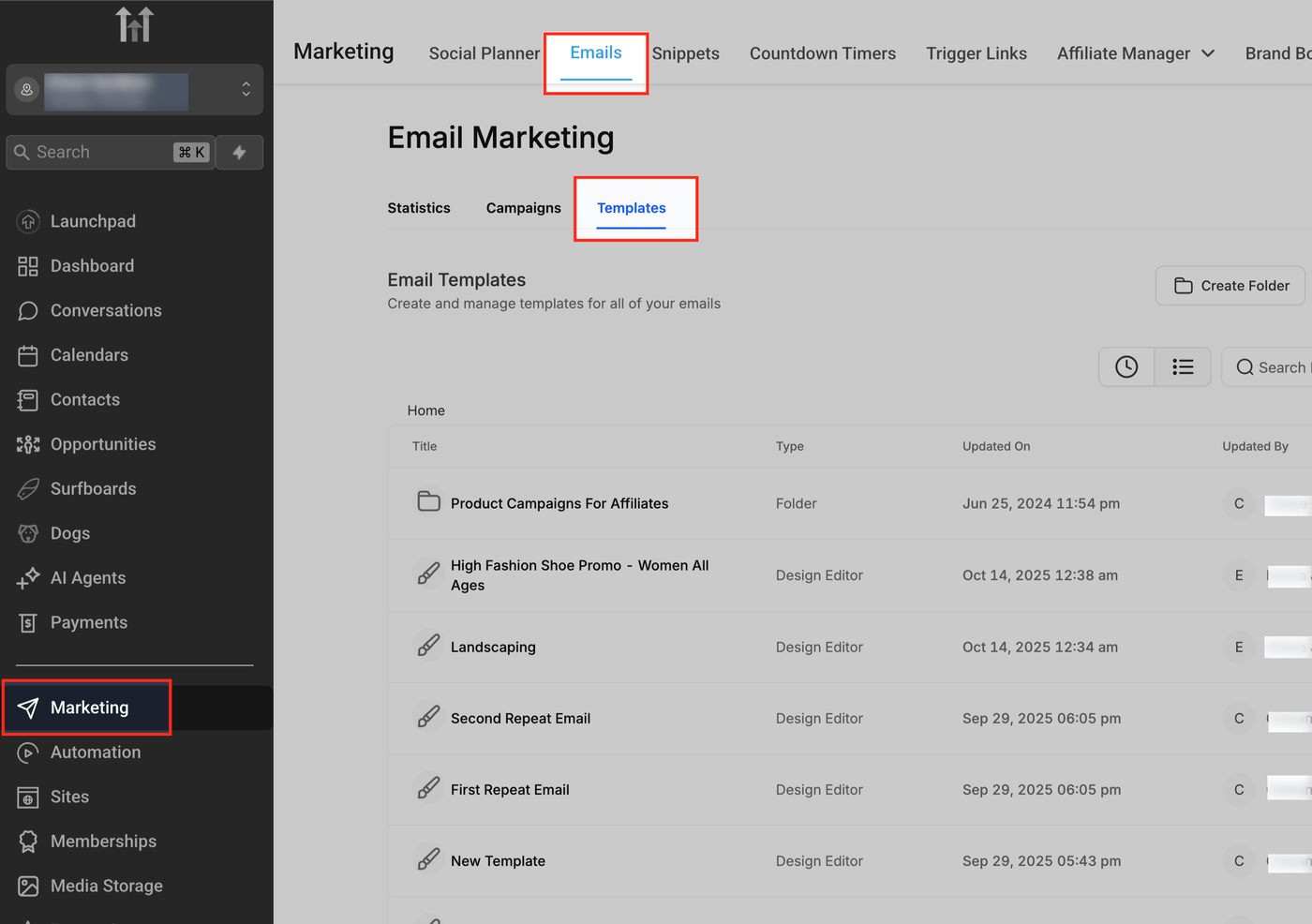Open the Second Repeat Email template
The width and height of the screenshot is (1312, 924).
coord(520,719)
